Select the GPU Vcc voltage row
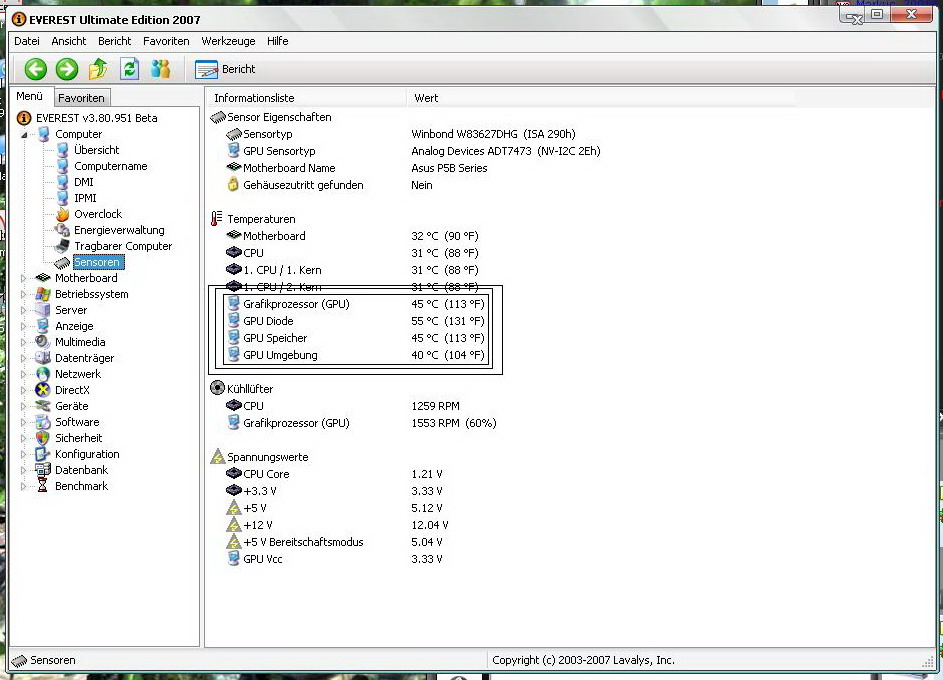943x680 pixels. (x=334, y=559)
